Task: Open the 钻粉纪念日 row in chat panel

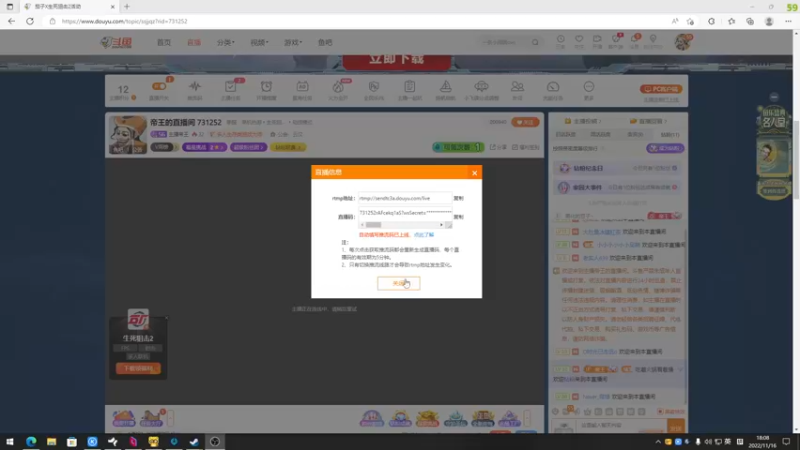Action: pyautogui.click(x=617, y=168)
